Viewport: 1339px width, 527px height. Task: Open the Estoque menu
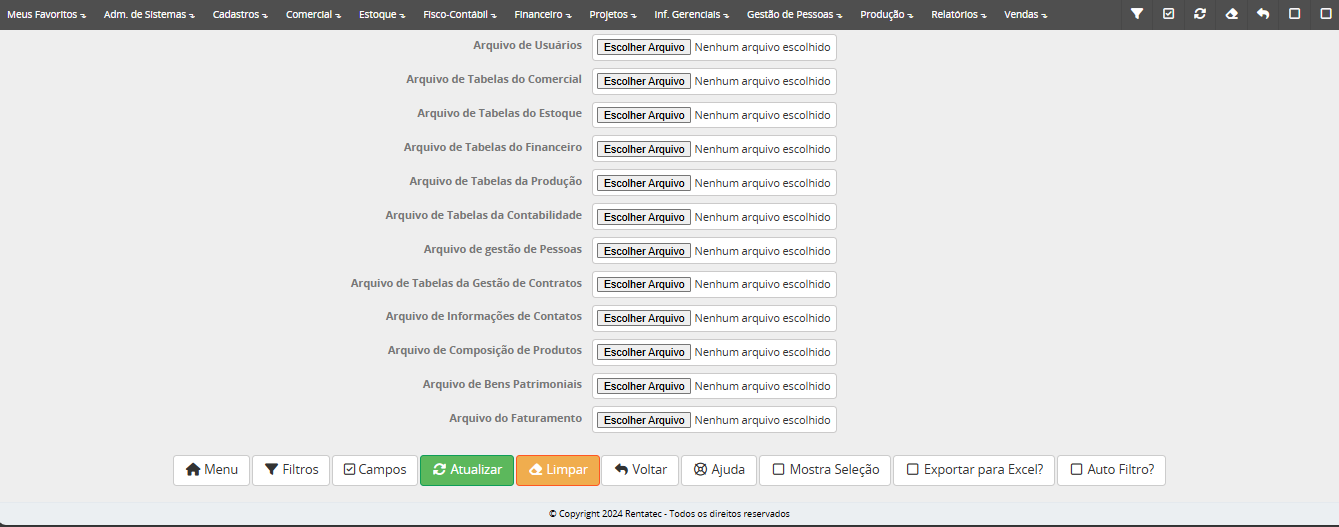coord(381,15)
